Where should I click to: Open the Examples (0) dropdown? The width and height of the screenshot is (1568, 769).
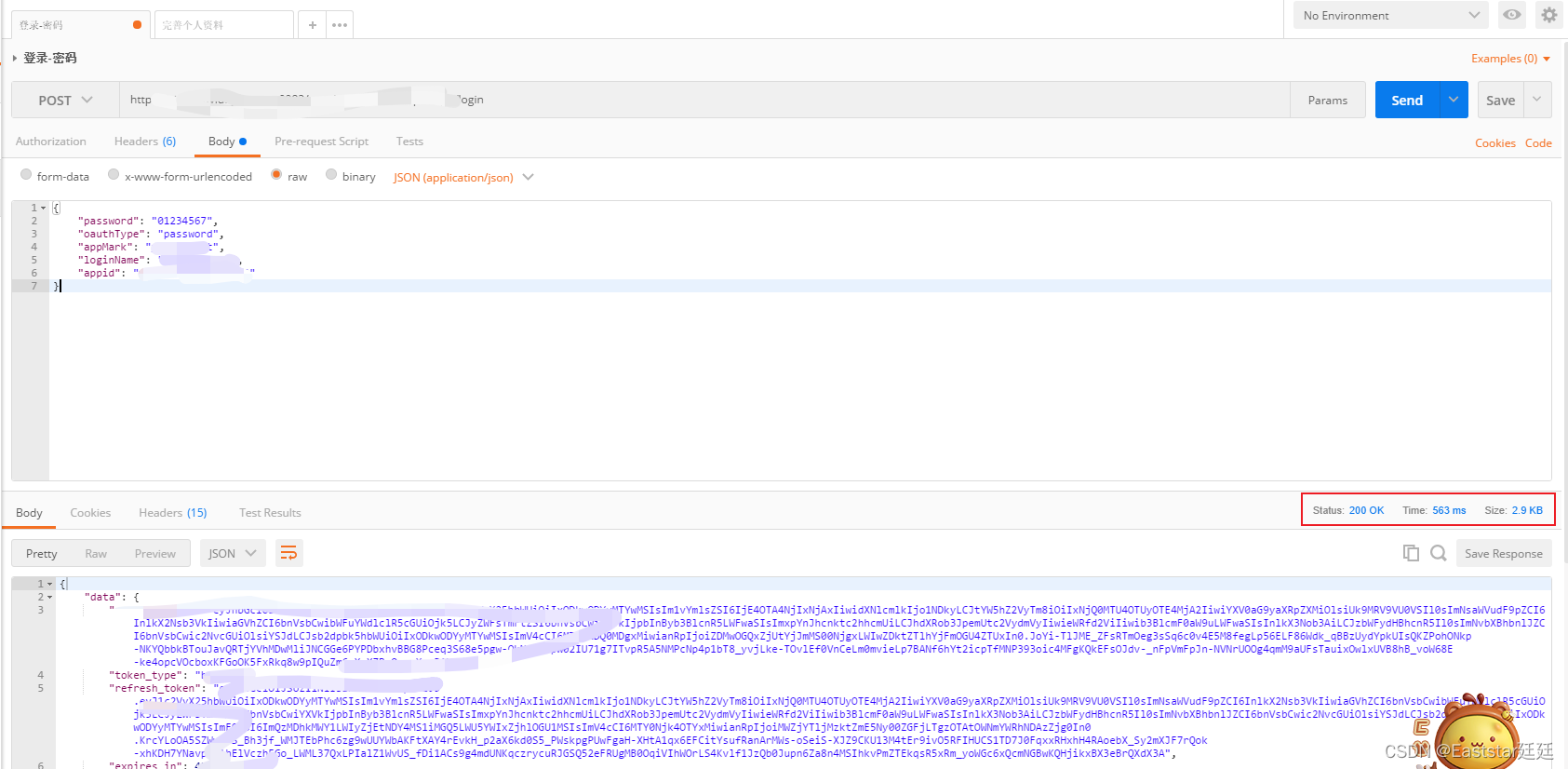coord(1510,59)
